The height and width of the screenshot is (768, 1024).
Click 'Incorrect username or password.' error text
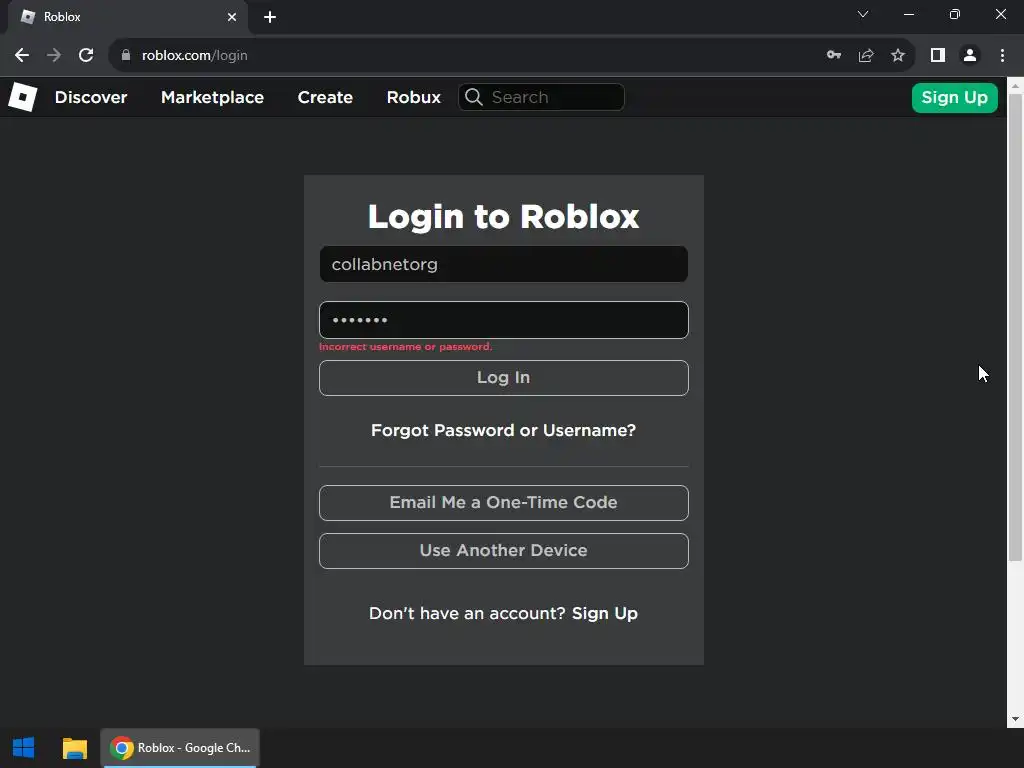point(406,347)
